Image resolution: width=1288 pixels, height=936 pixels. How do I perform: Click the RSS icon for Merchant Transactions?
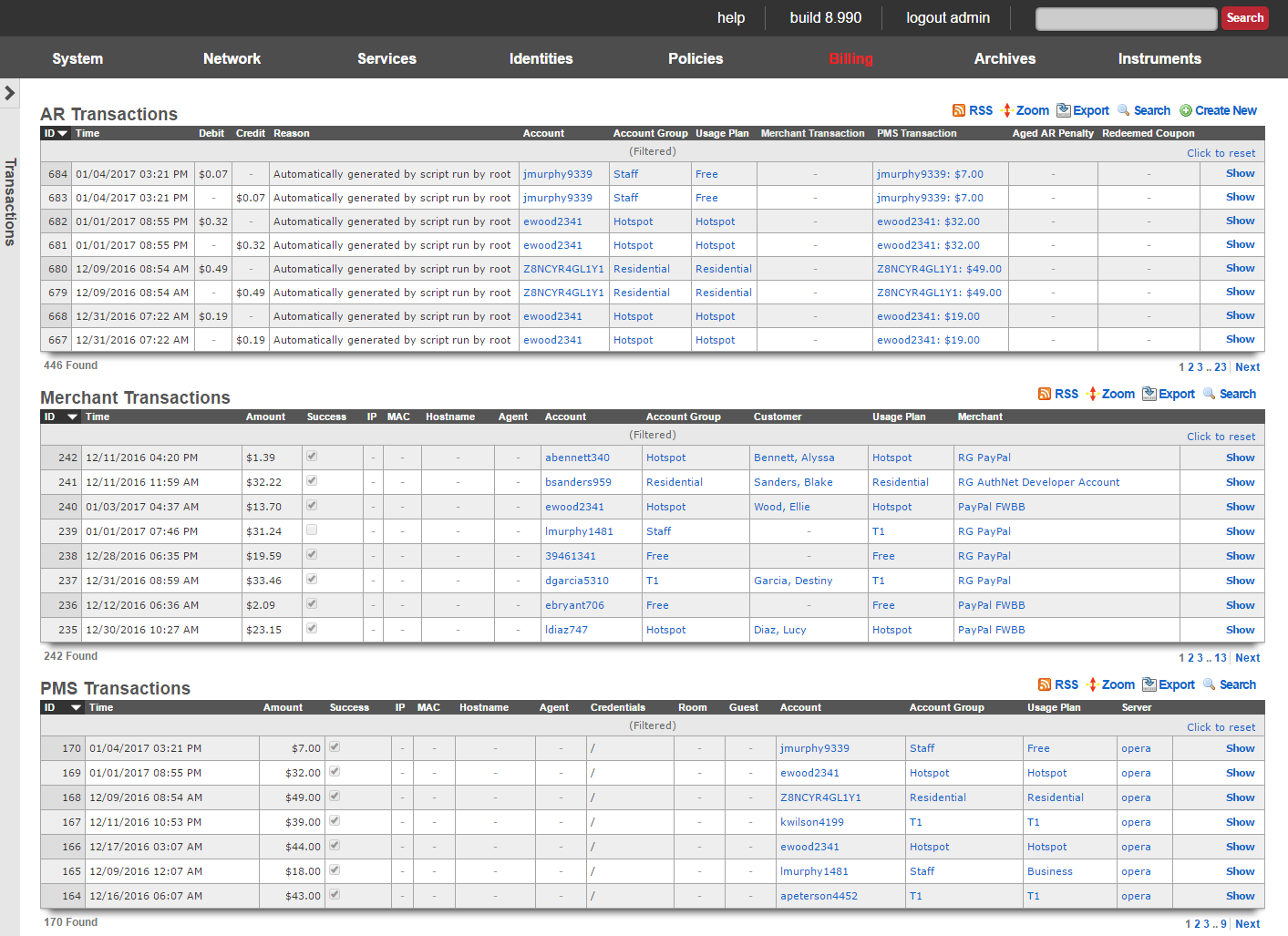click(x=1045, y=394)
